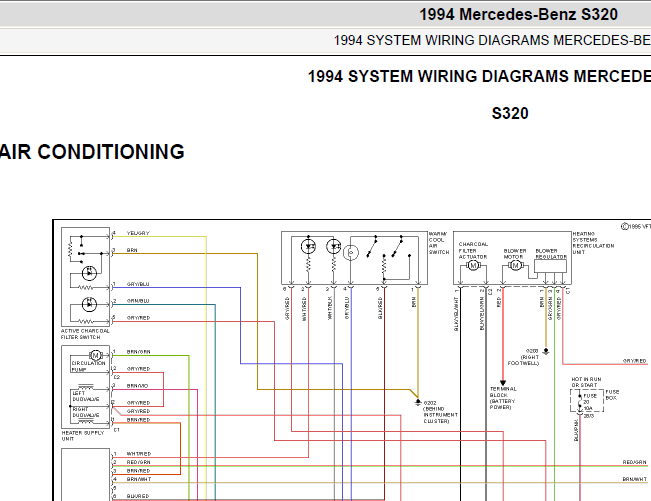The image size is (651, 501).
Task: Click the terminal block arrowhead symbol
Action: (503, 383)
